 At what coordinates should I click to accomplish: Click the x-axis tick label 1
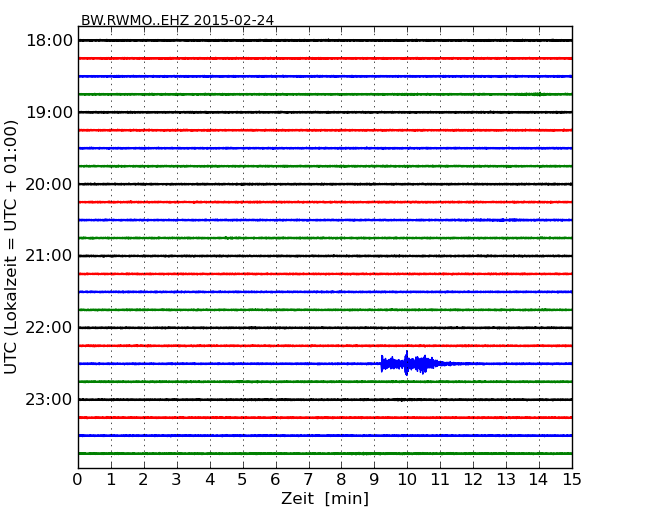(x=111, y=480)
